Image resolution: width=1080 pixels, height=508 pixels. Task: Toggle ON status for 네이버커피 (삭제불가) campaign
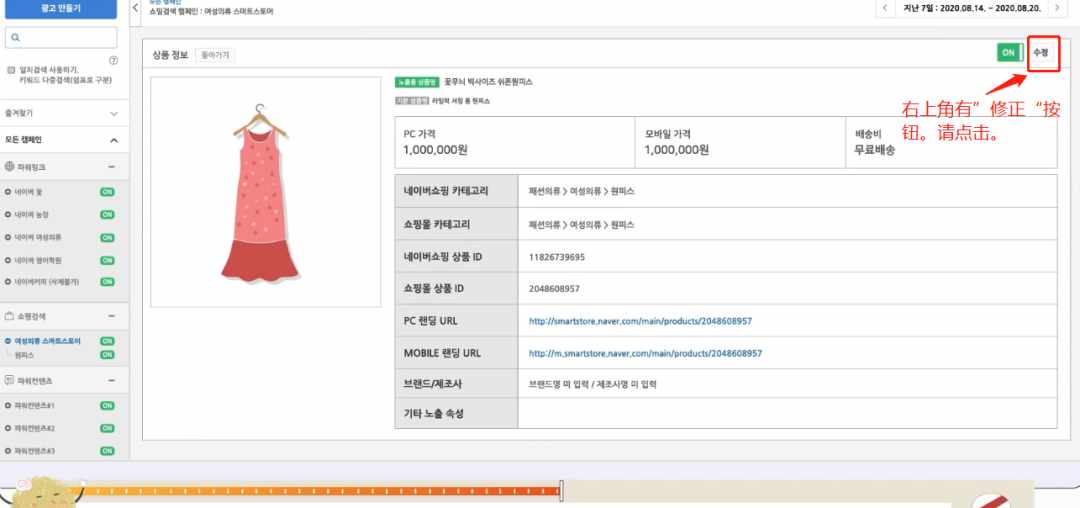point(107,282)
